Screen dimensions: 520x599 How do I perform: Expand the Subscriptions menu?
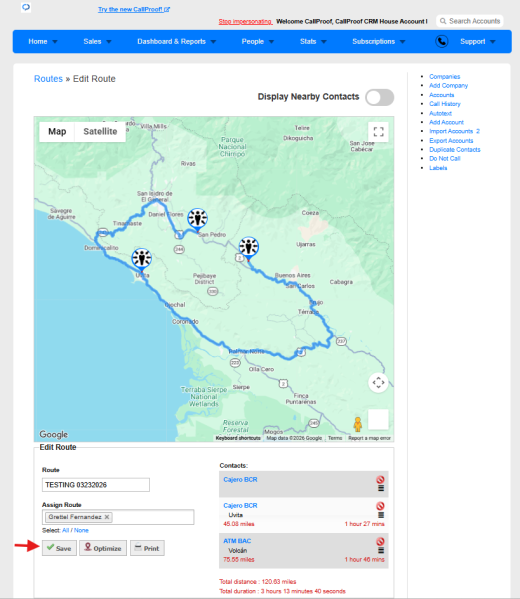[x=378, y=41]
